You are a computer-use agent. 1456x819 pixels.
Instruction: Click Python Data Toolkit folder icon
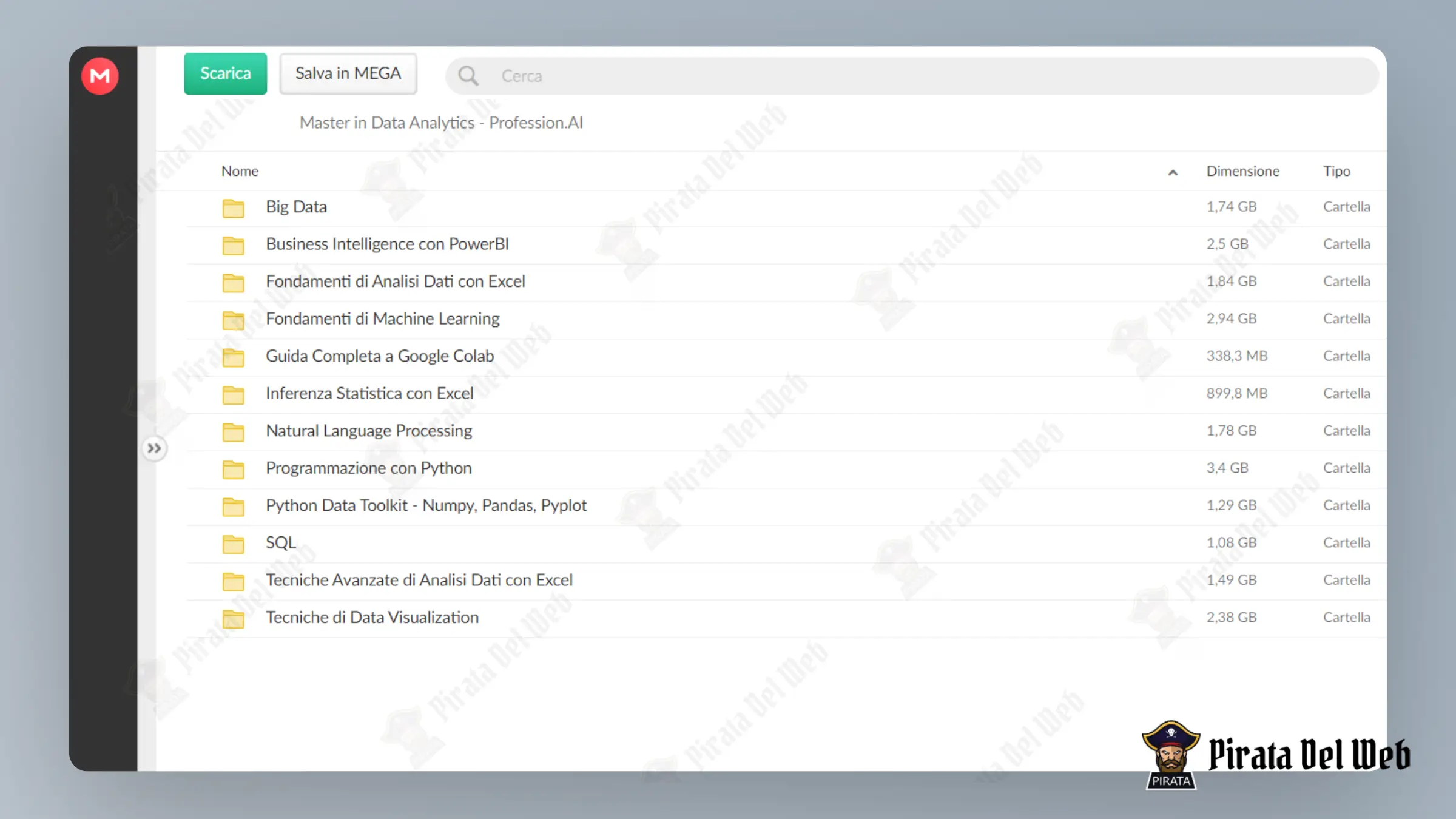click(233, 507)
